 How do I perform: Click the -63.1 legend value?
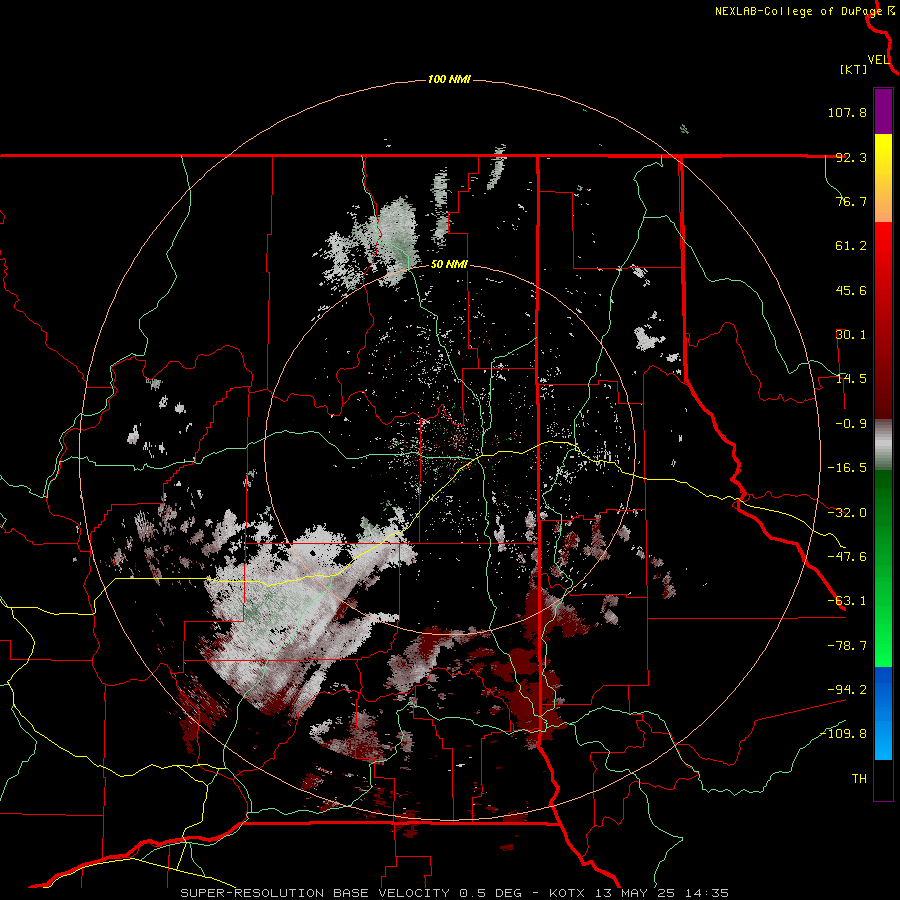[x=847, y=601]
